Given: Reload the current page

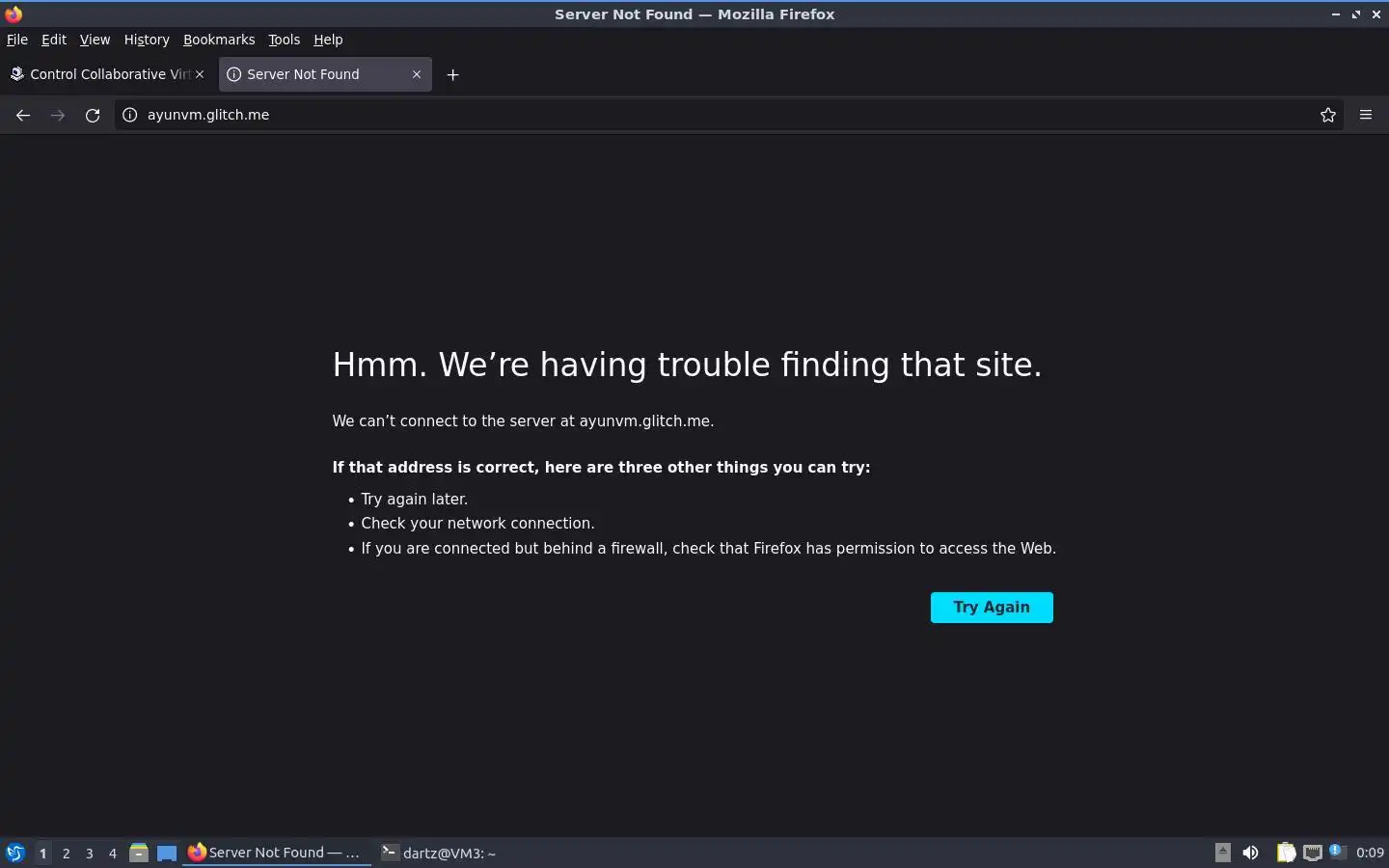Looking at the screenshot, I should pos(93,115).
